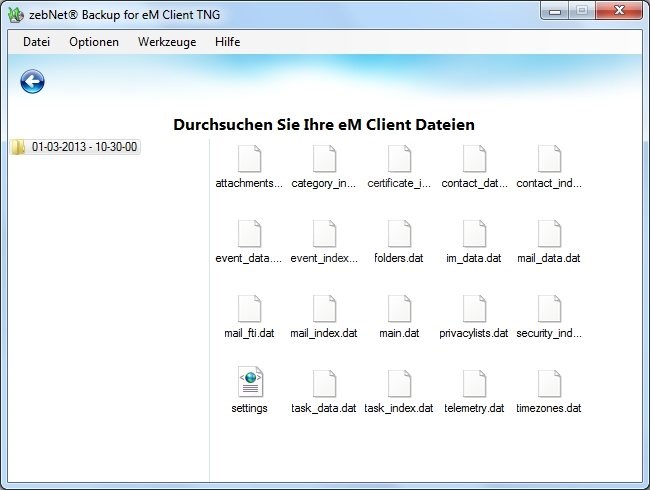Click the timezones.dat file name label
This screenshot has height=490, width=650.
pos(549,408)
